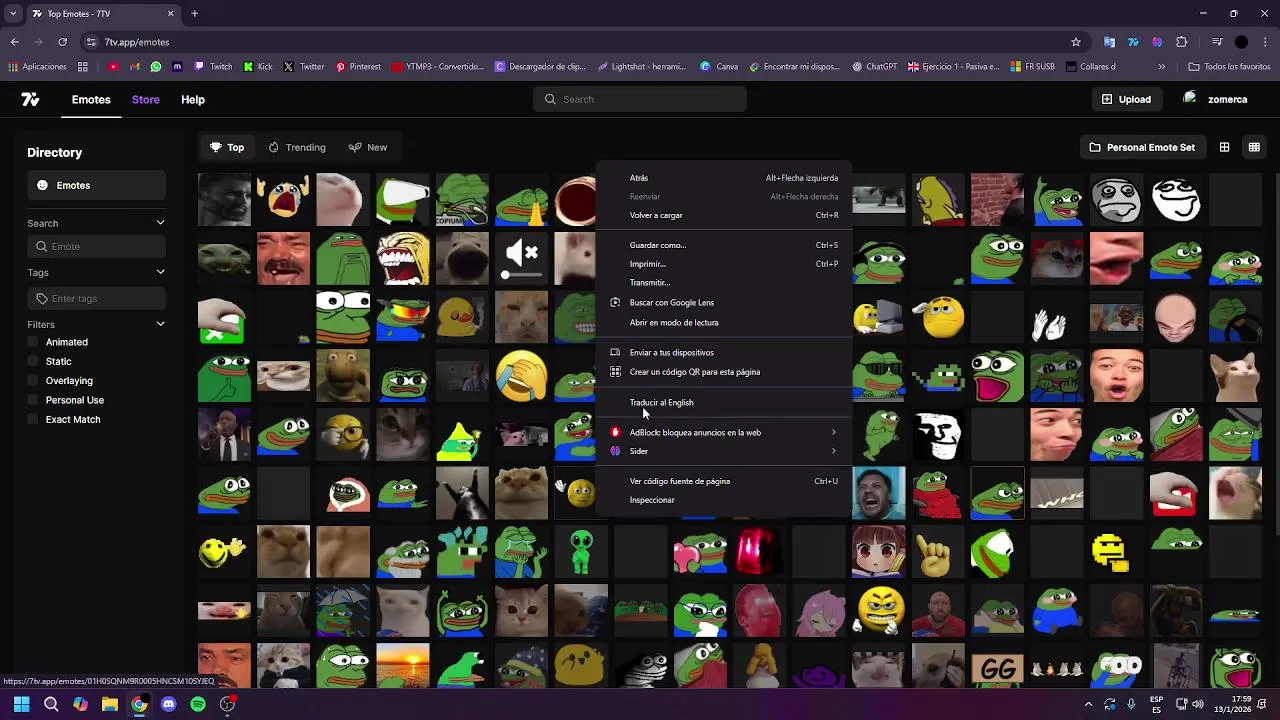Expand AdBlock submenu in context menu

click(723, 432)
